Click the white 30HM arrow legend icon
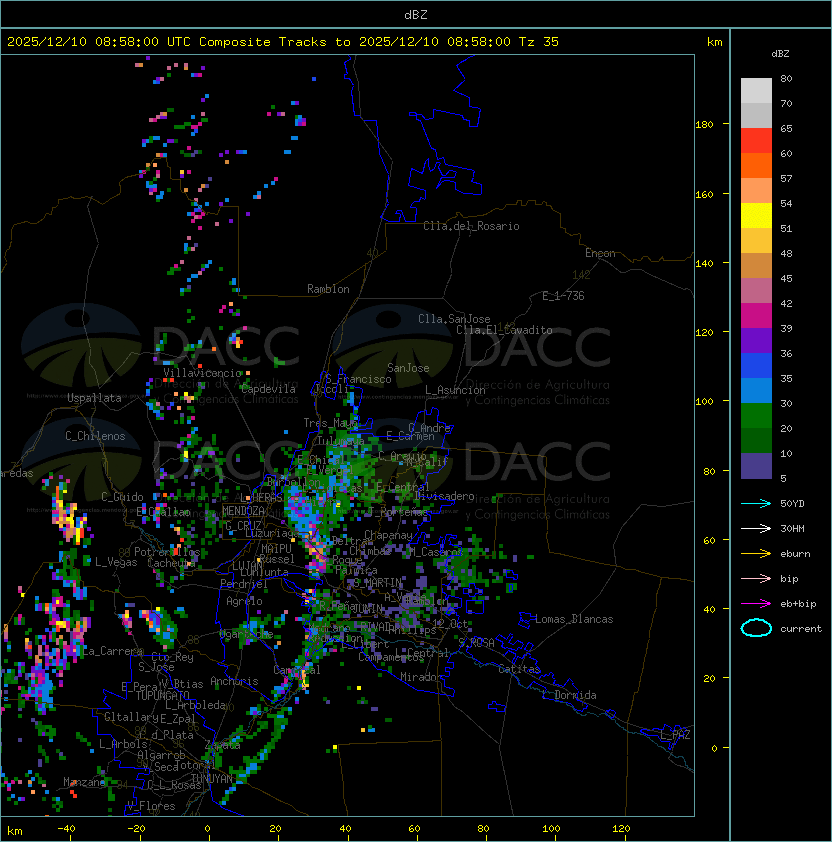 756,528
